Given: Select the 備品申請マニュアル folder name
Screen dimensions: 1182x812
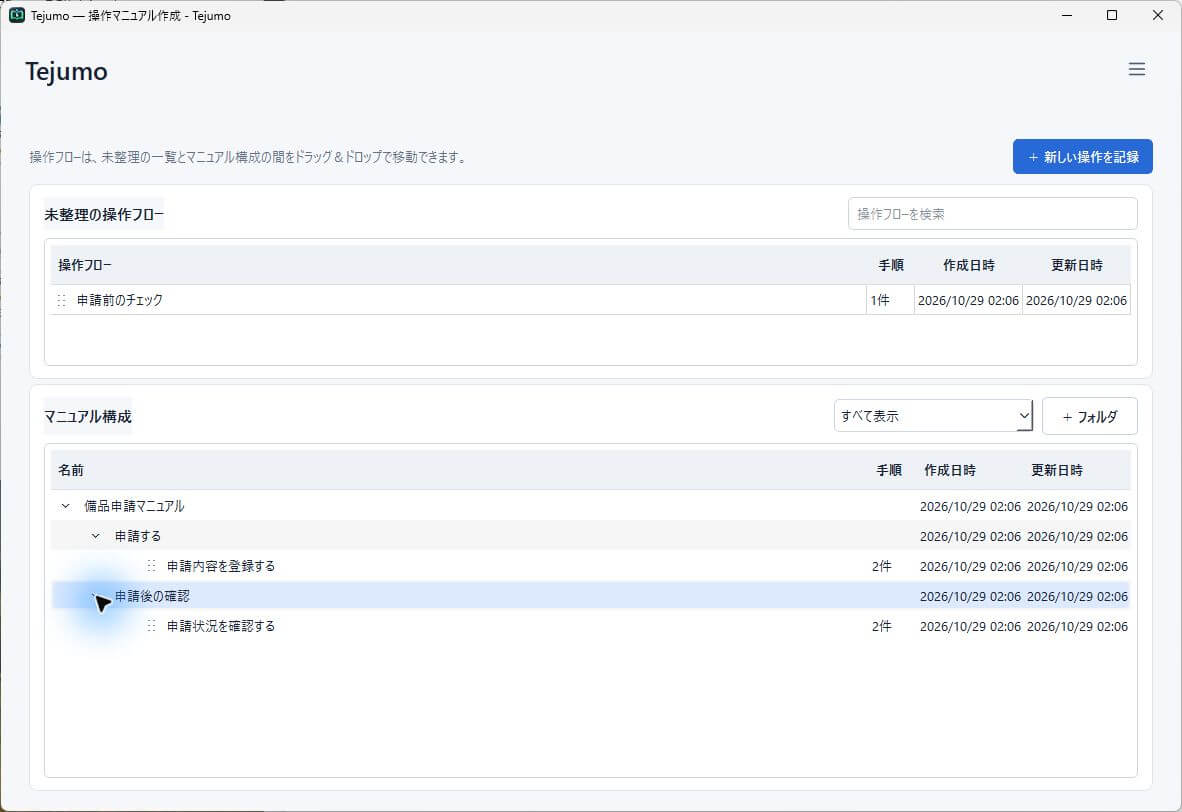Looking at the screenshot, I should click(x=134, y=506).
